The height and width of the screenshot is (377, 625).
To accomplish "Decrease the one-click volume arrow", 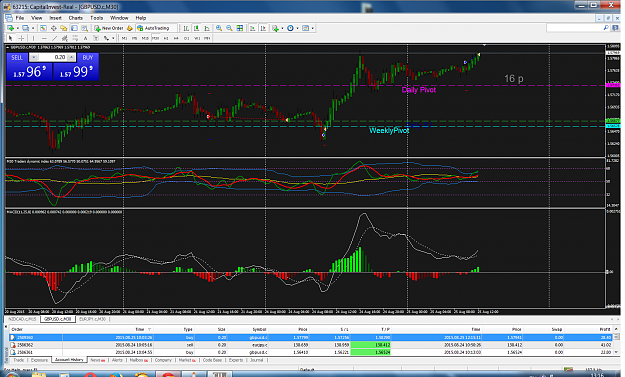I will [33, 57].
